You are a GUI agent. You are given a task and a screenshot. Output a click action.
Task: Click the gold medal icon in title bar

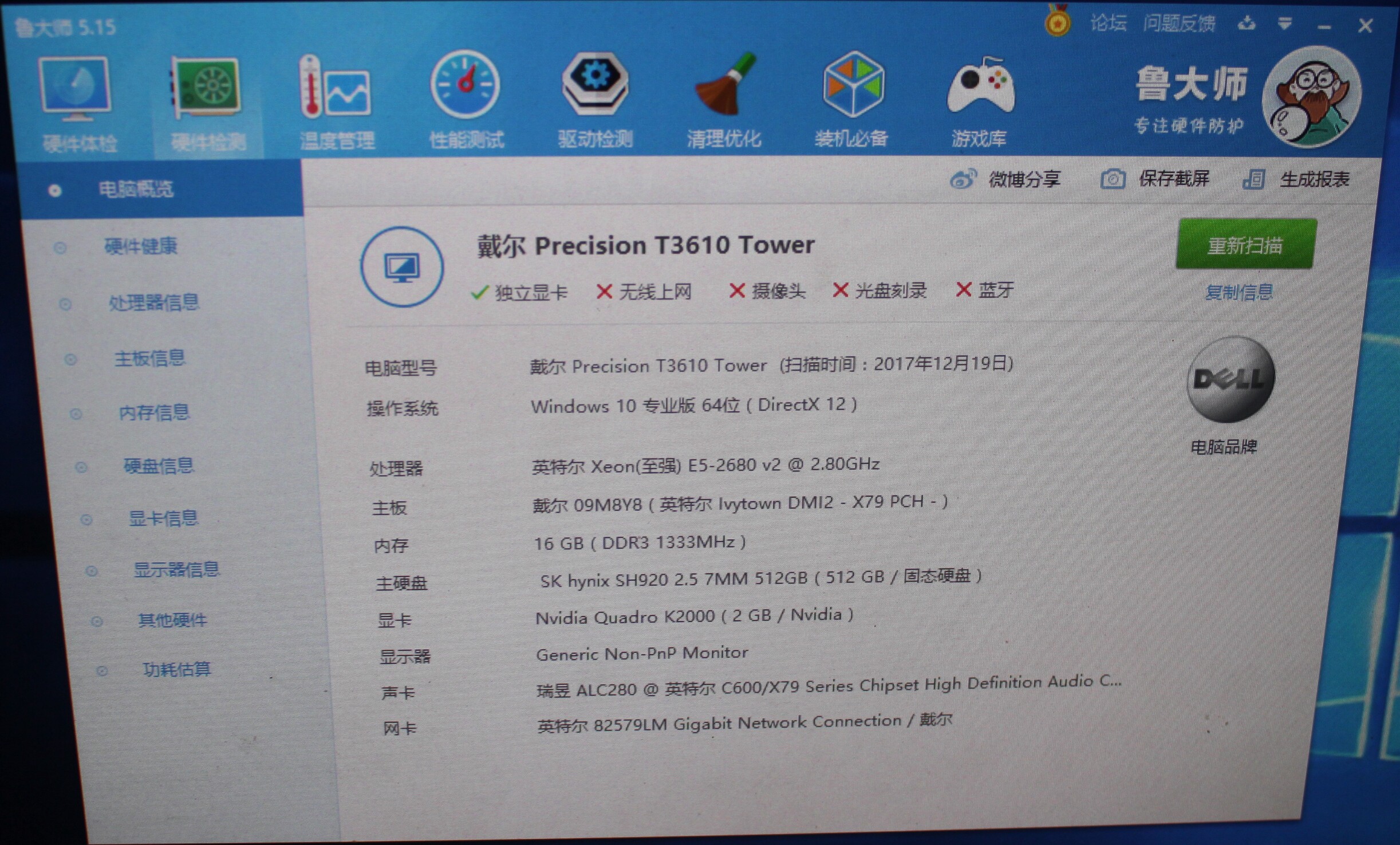tap(1058, 21)
